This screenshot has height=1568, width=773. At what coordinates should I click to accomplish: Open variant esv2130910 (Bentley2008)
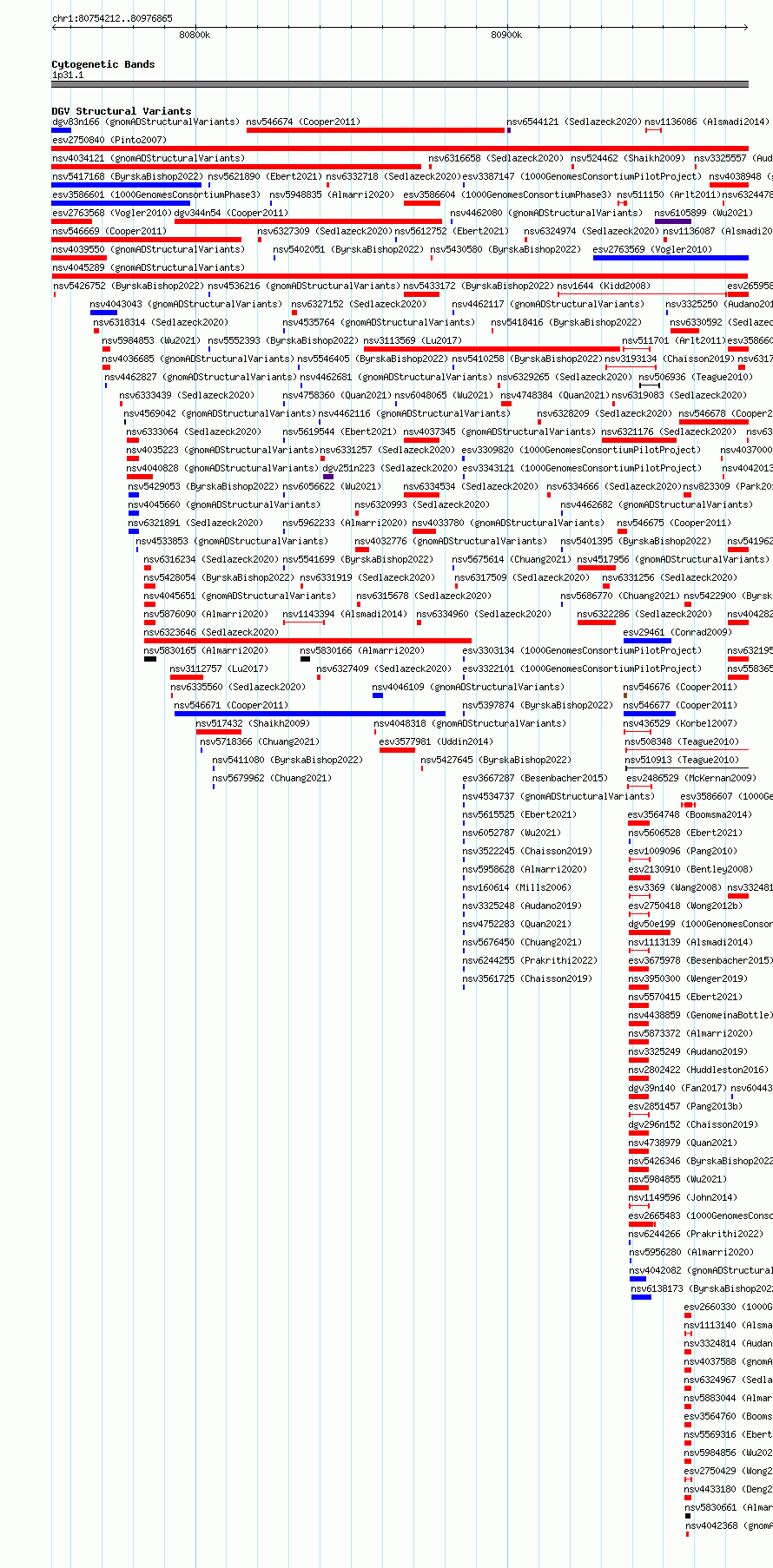(x=690, y=870)
